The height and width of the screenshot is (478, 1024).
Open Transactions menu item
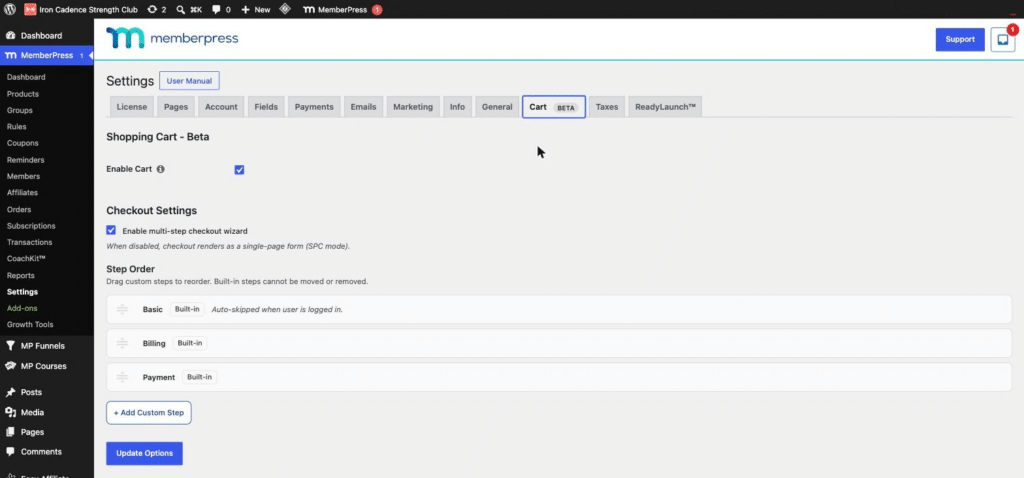click(29, 242)
